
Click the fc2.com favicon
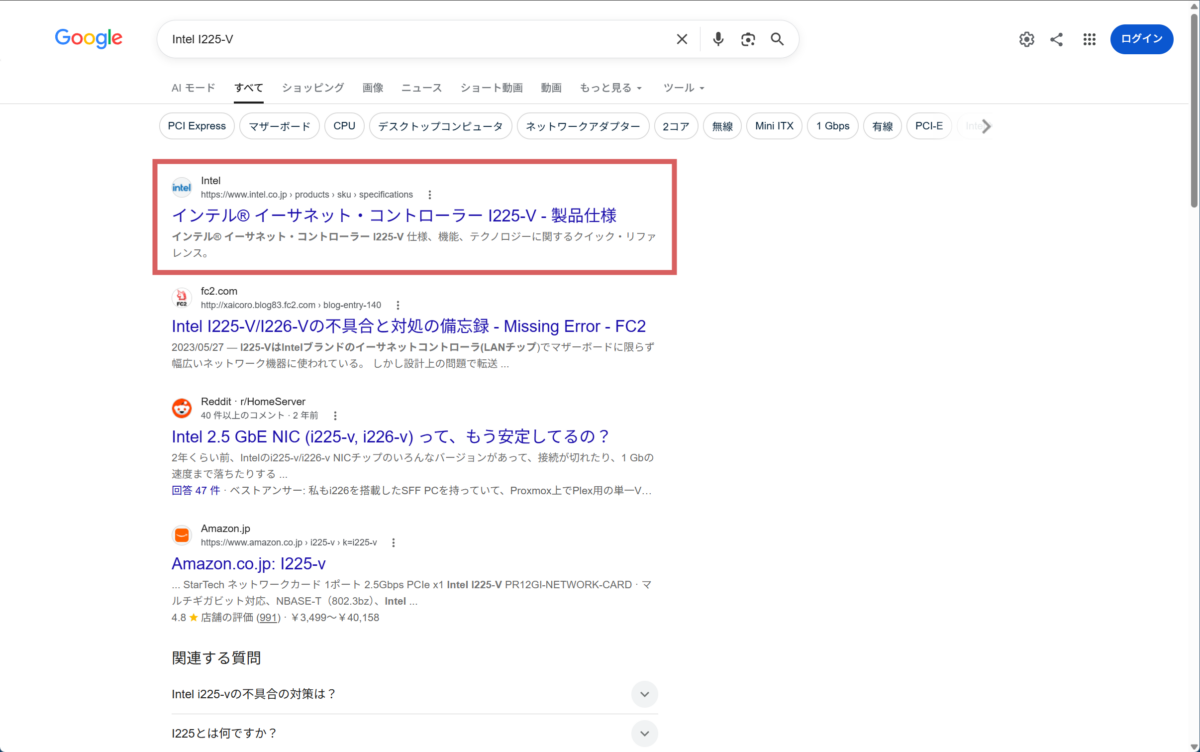pyautogui.click(x=182, y=298)
